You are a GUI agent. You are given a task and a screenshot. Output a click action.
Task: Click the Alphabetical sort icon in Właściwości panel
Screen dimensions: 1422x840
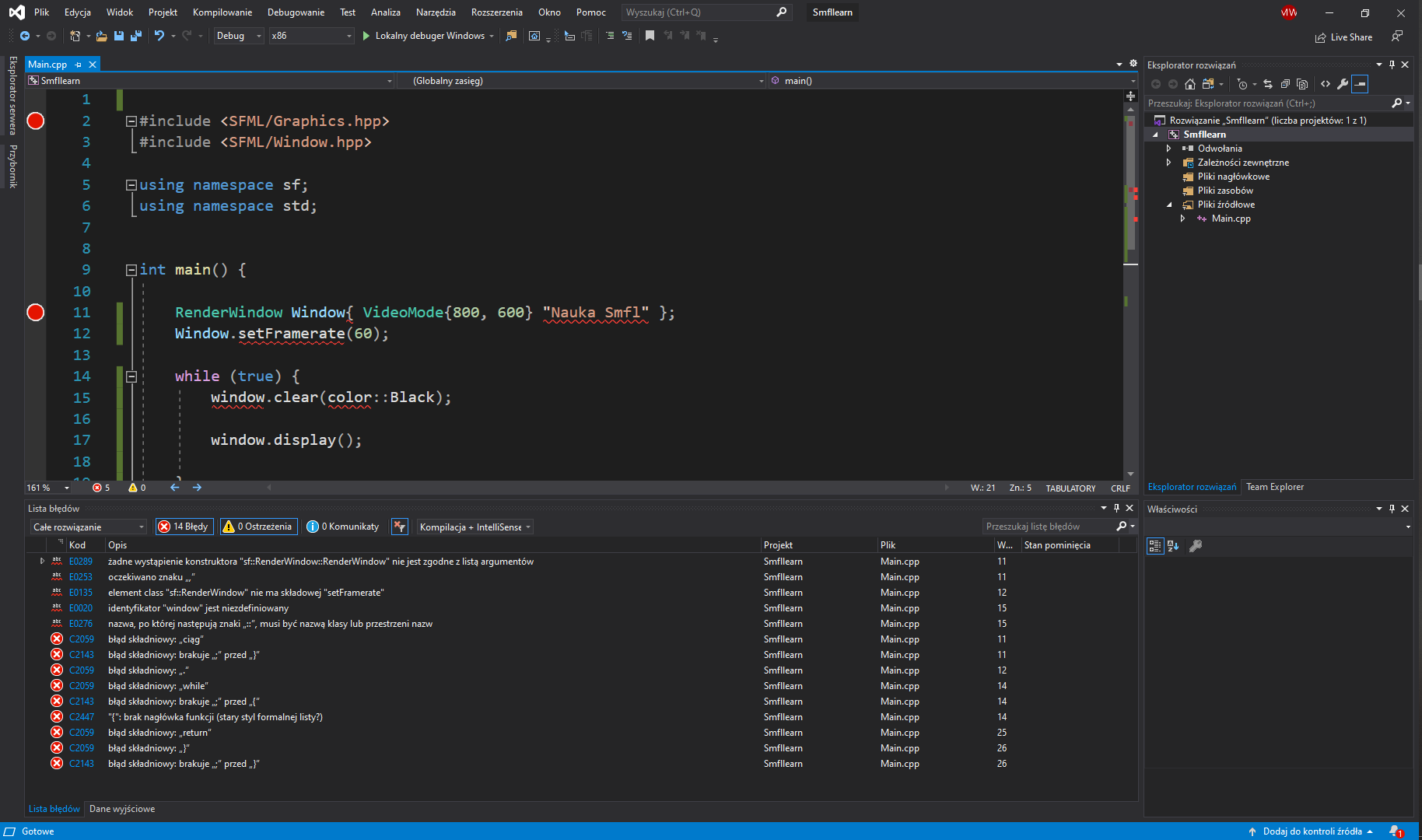pyautogui.click(x=1173, y=546)
